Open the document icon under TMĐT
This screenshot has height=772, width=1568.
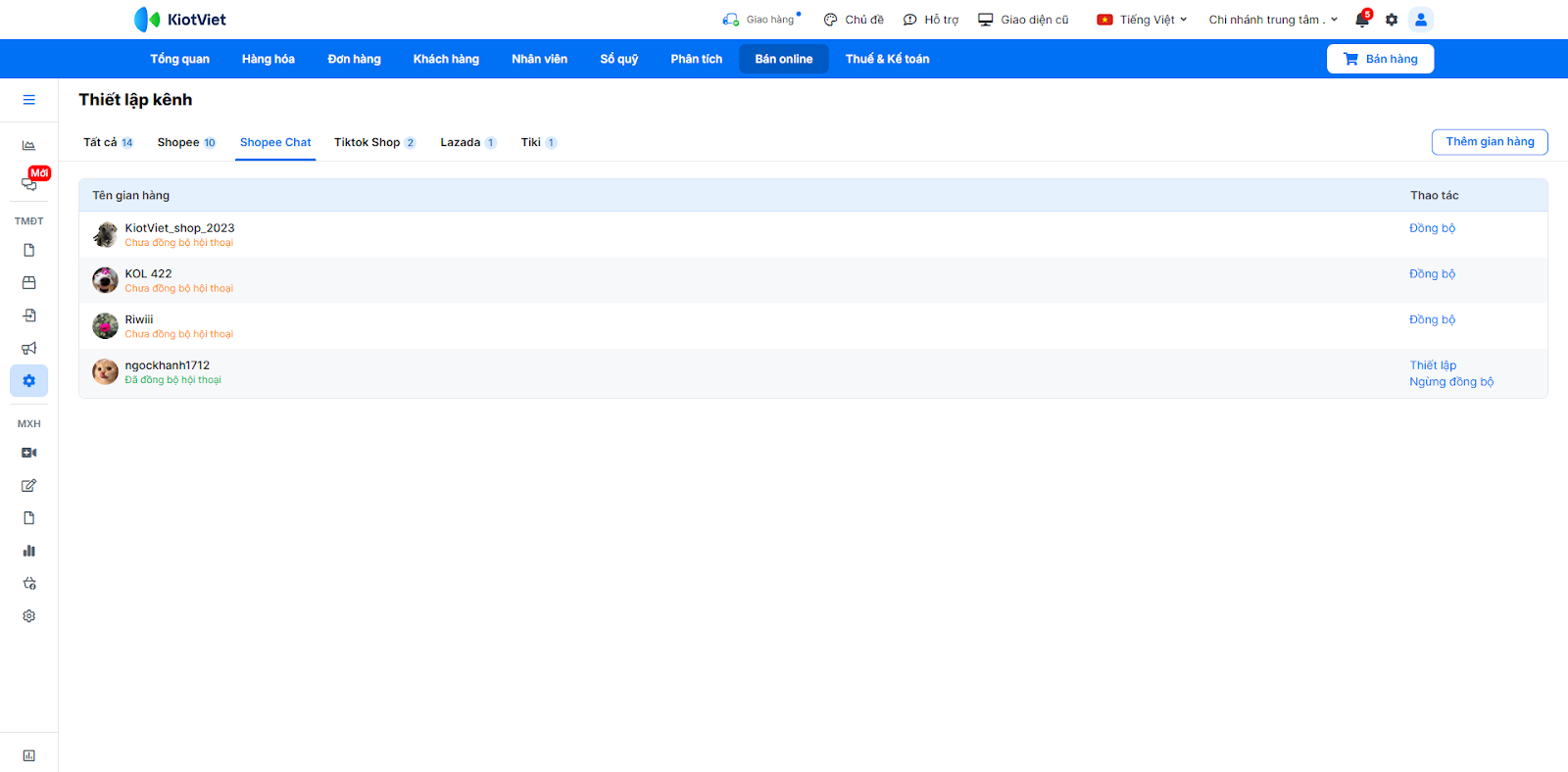click(29, 250)
